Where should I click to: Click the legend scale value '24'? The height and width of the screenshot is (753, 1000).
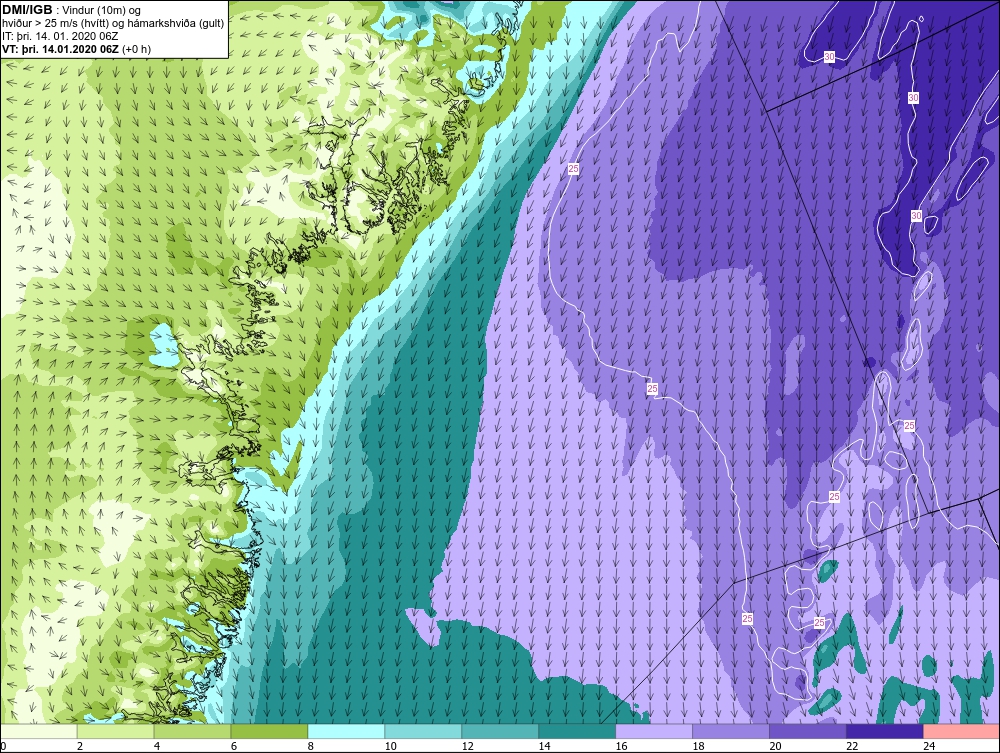[929, 746]
